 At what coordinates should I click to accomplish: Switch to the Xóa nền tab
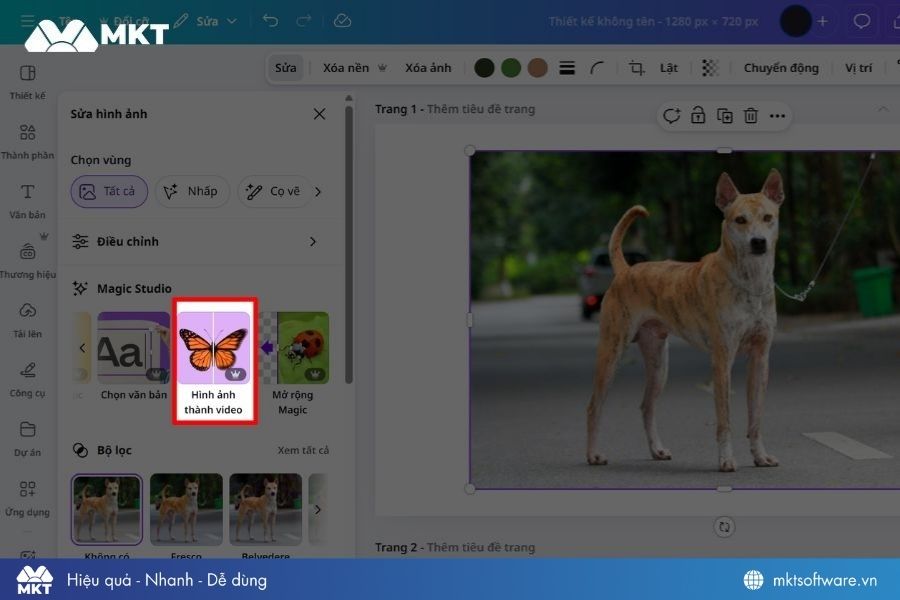[x=345, y=67]
